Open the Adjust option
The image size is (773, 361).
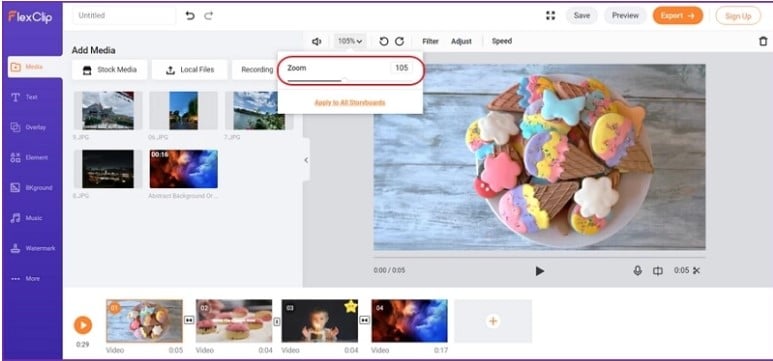tap(461, 41)
